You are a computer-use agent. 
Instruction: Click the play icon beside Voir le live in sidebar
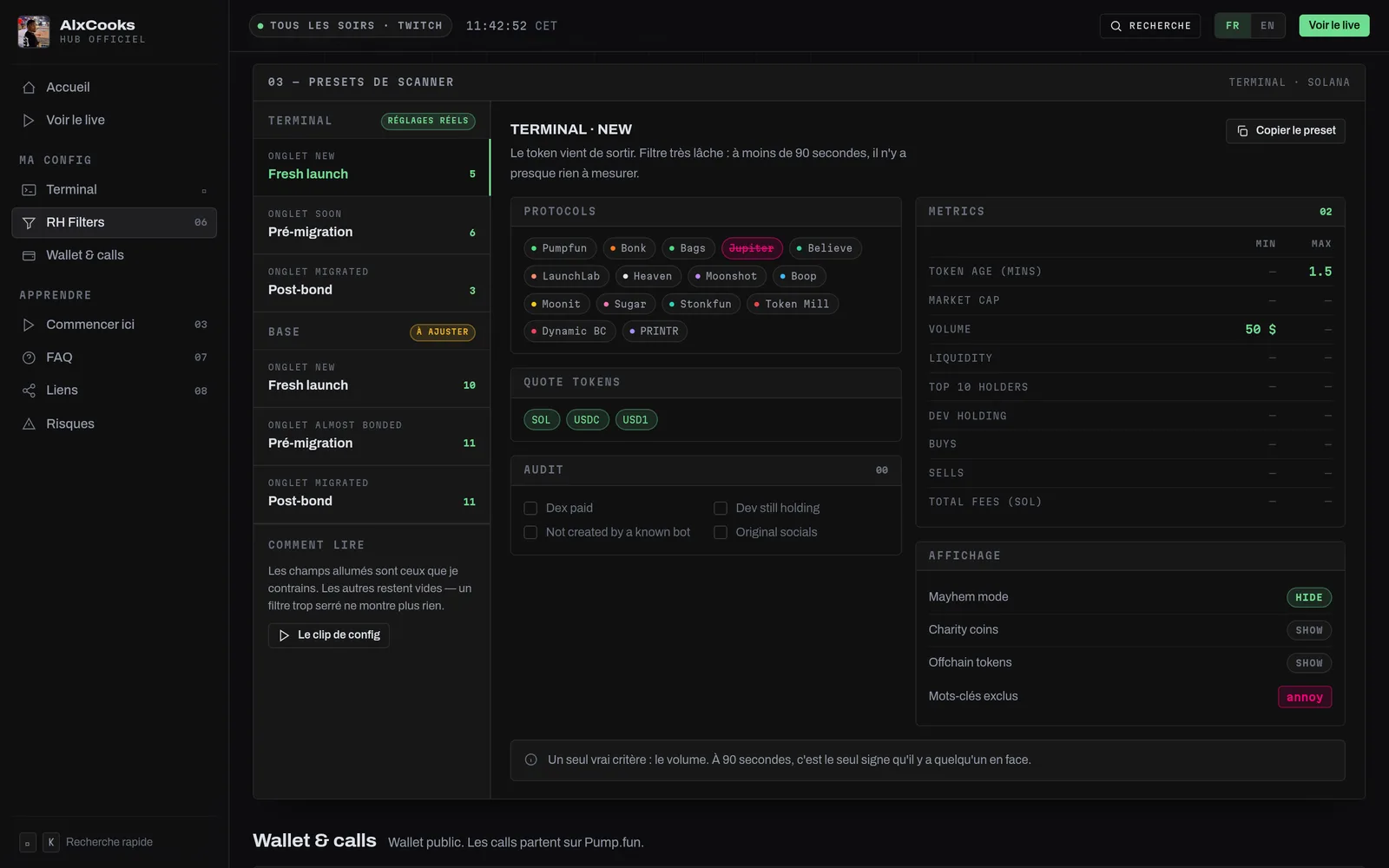tap(29, 121)
